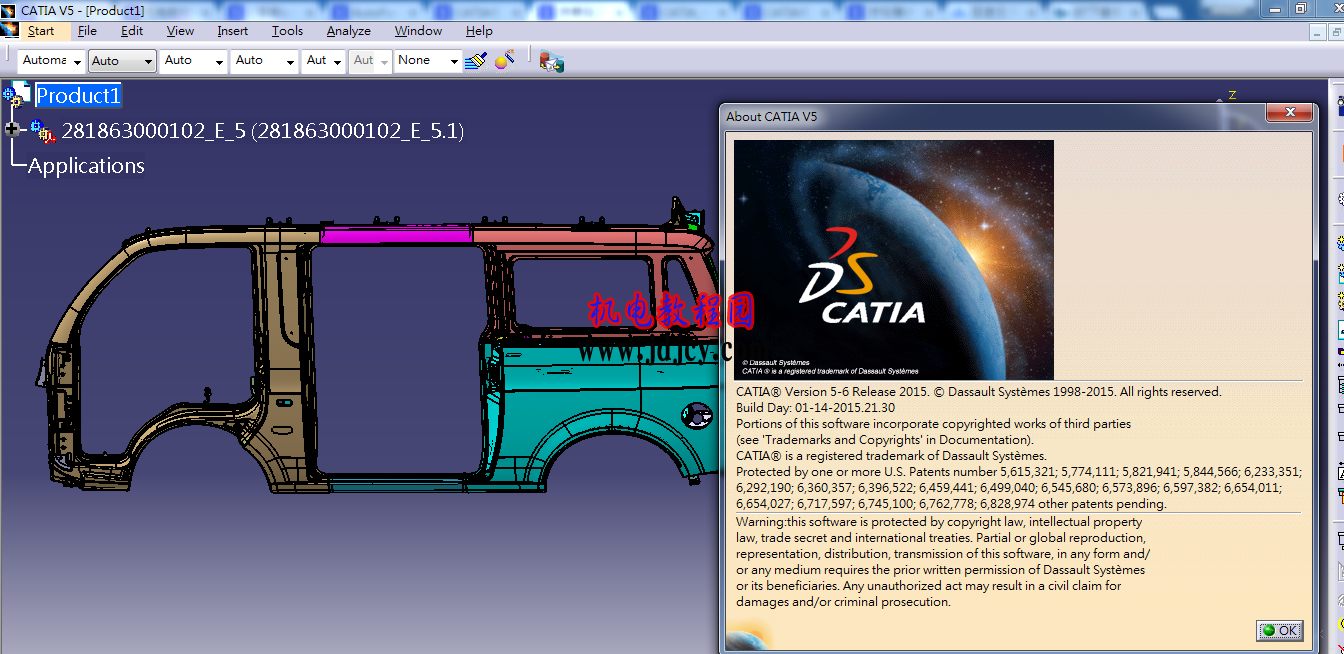Click the "Warning:this software is protected" line
Screen dimensions: 1344x654
939,522
